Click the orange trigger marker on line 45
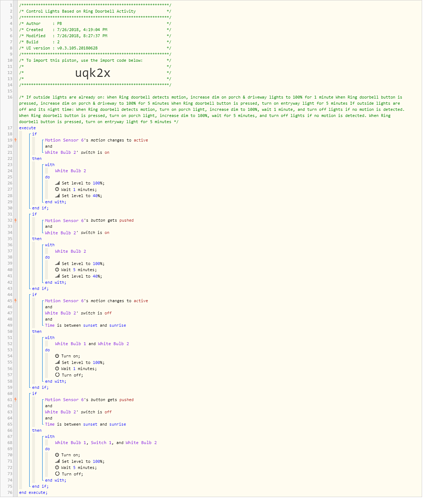425x500 pixels. pyautogui.click(x=15, y=301)
